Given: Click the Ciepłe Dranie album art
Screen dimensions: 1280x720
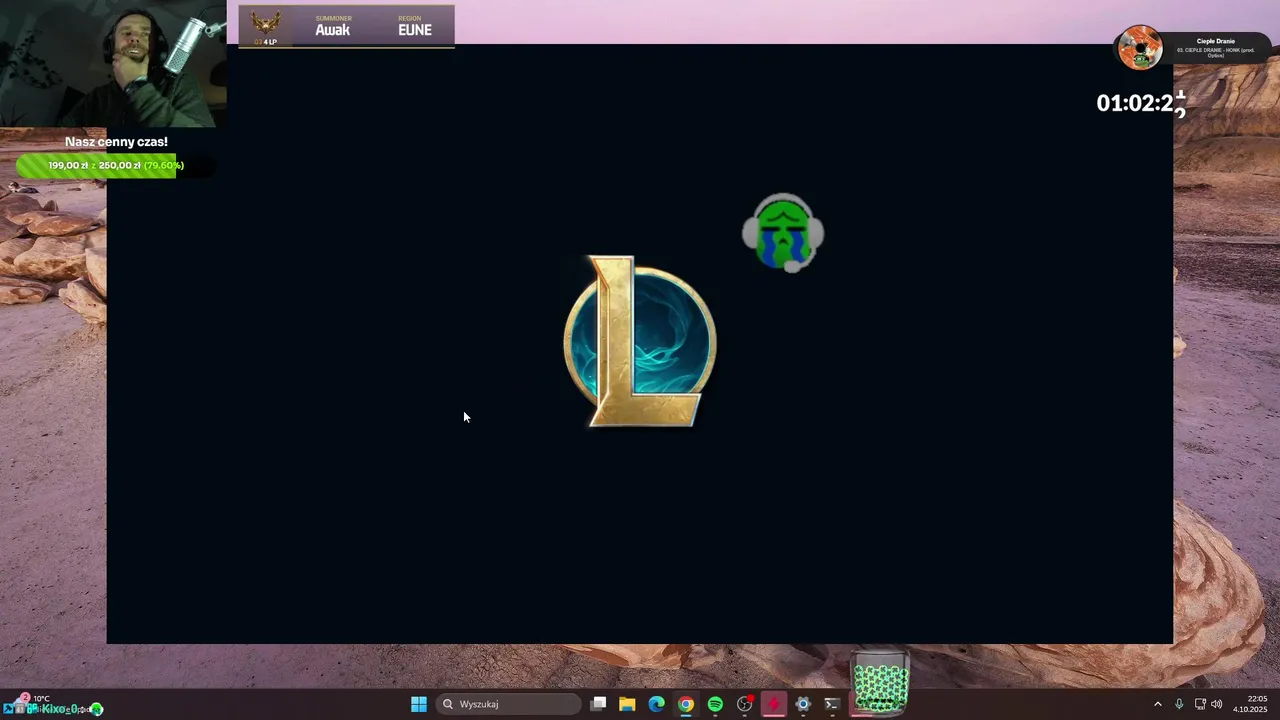Looking at the screenshot, I should 1139,48.
